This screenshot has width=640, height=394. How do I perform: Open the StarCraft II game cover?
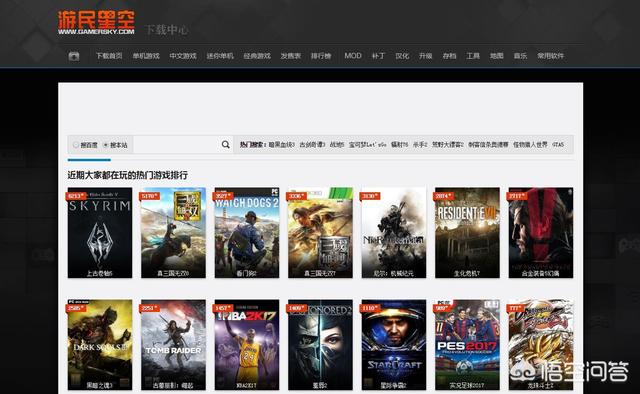(394, 345)
